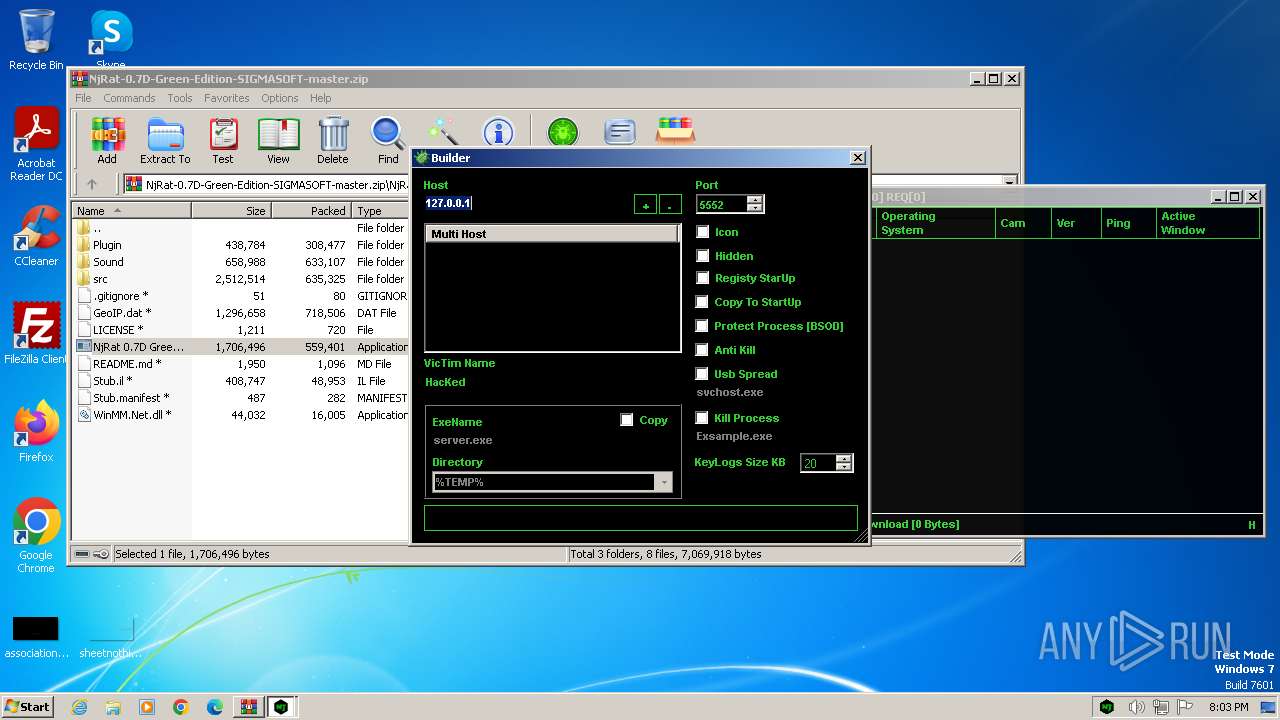
Task: Enable the Kill Process checkbox
Action: point(703,418)
